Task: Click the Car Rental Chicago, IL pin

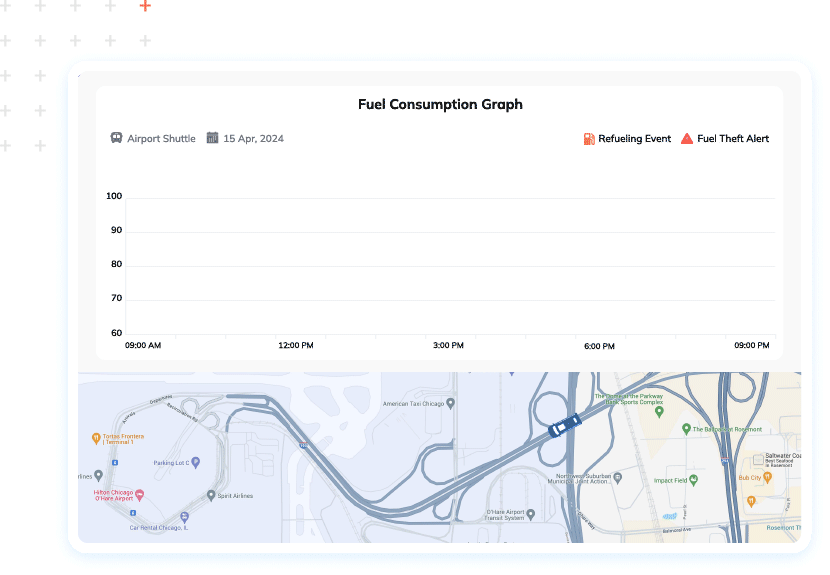Action: pos(184,517)
